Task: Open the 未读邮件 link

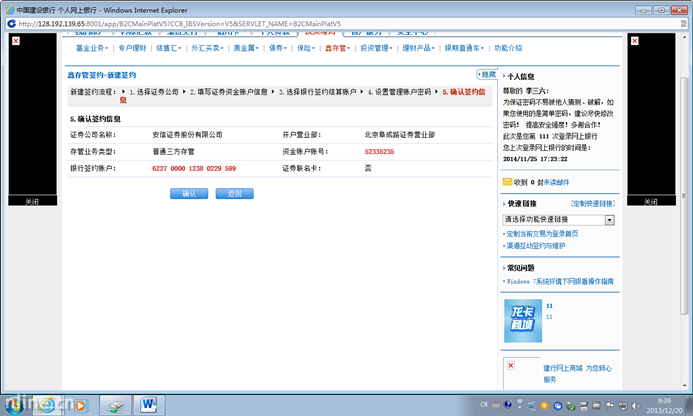Action: click(x=556, y=182)
